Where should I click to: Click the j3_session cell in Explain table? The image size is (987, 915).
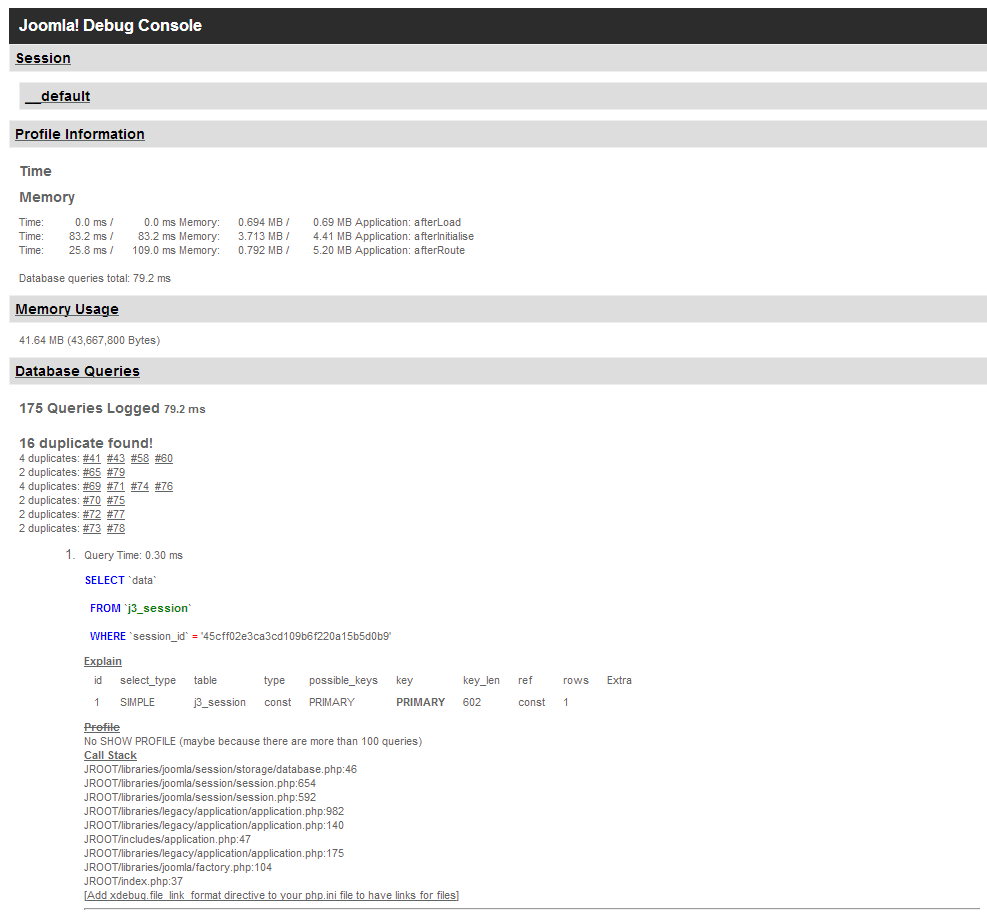tap(220, 702)
